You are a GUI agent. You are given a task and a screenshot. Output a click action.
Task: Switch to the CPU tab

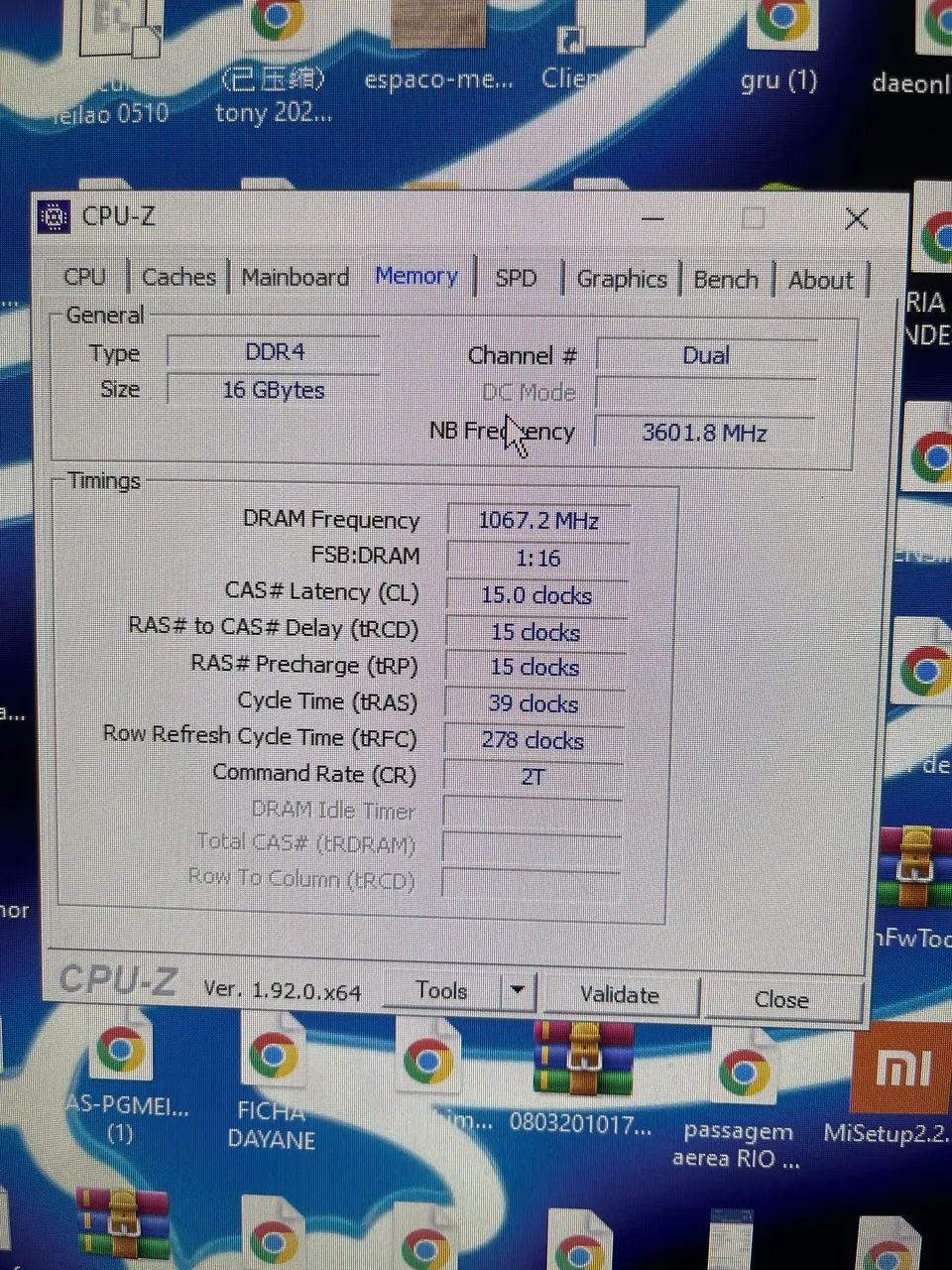click(x=84, y=277)
